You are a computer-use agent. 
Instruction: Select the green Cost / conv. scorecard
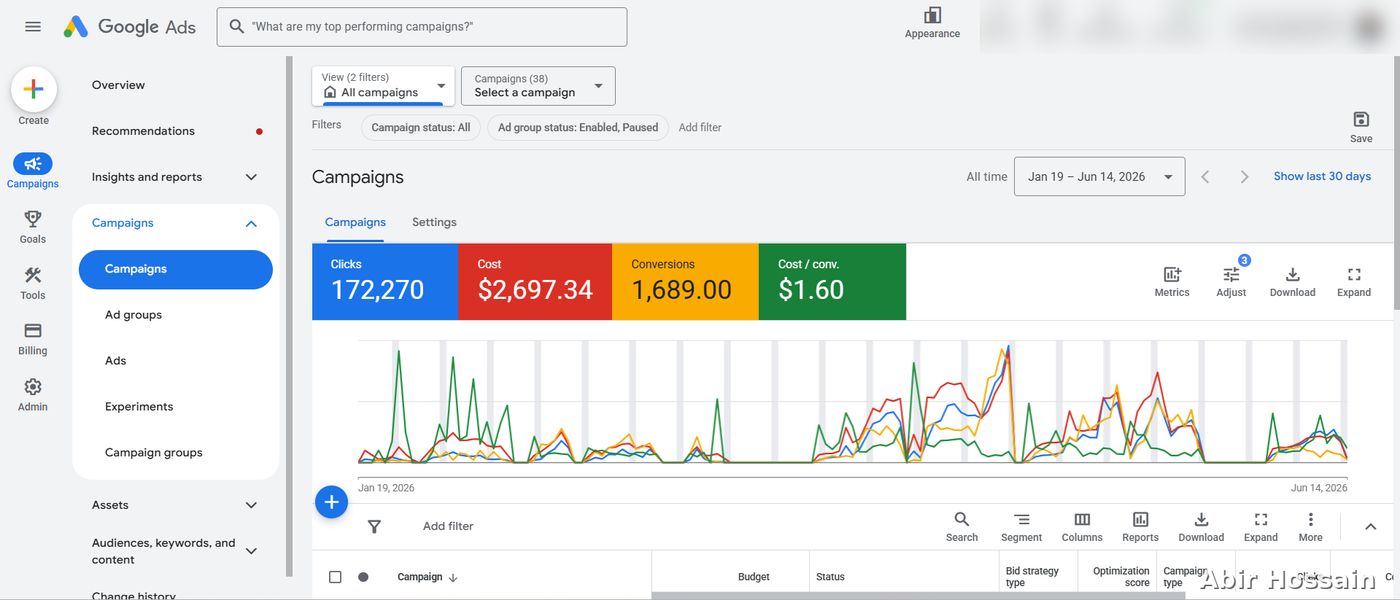pos(832,281)
